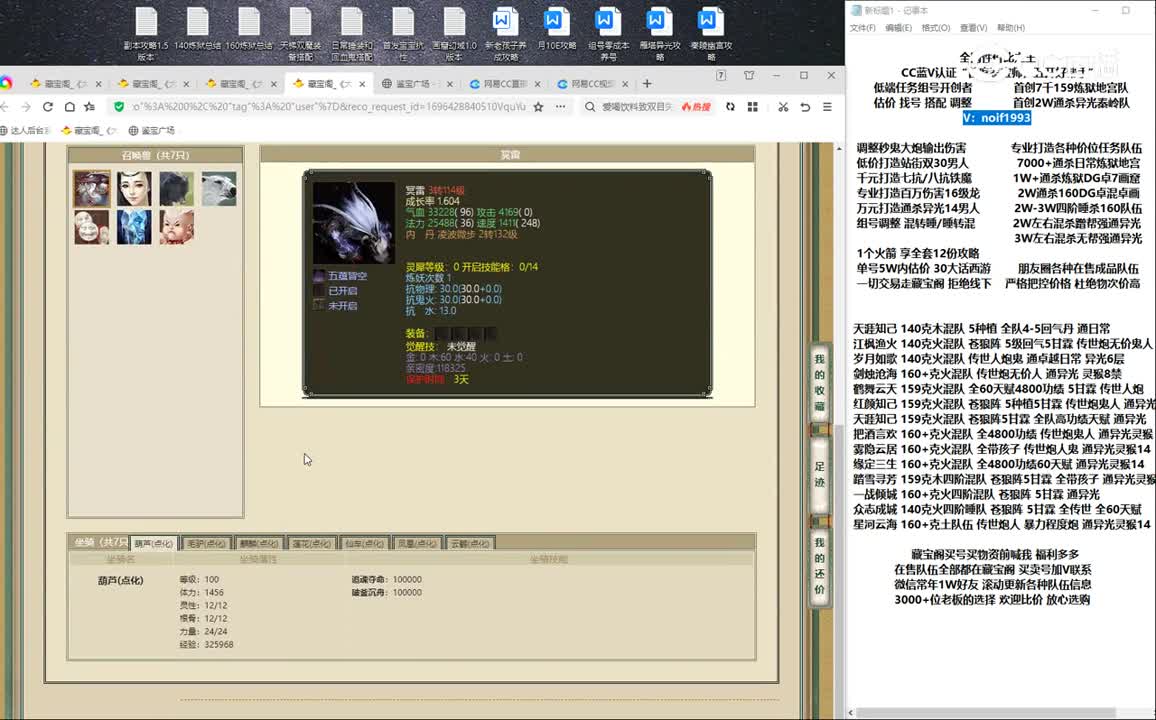The height and width of the screenshot is (720, 1156).
Task: Select the white bear summon beast thumbnail
Action: (x=219, y=189)
